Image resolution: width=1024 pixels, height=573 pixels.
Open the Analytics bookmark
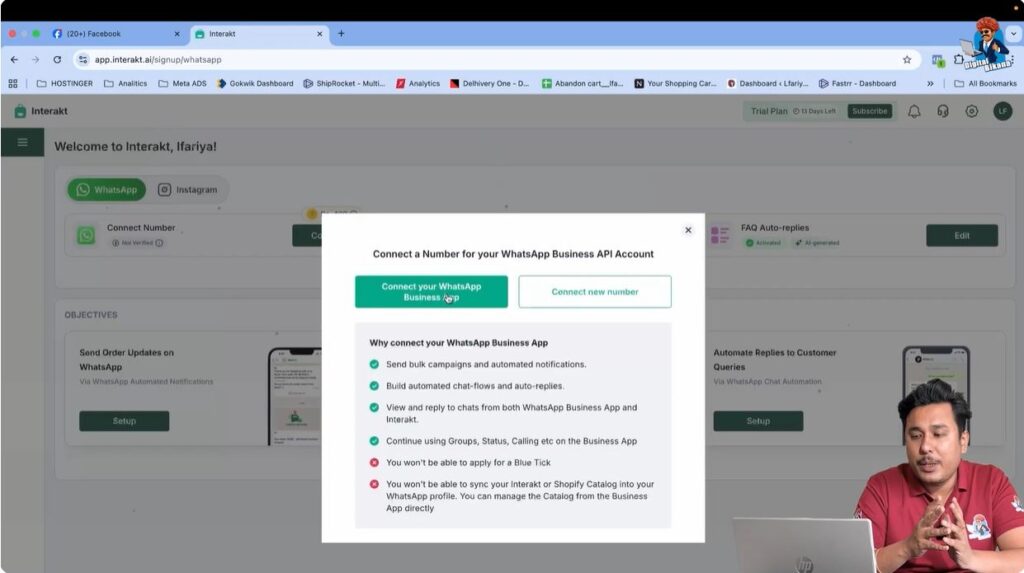pos(418,84)
